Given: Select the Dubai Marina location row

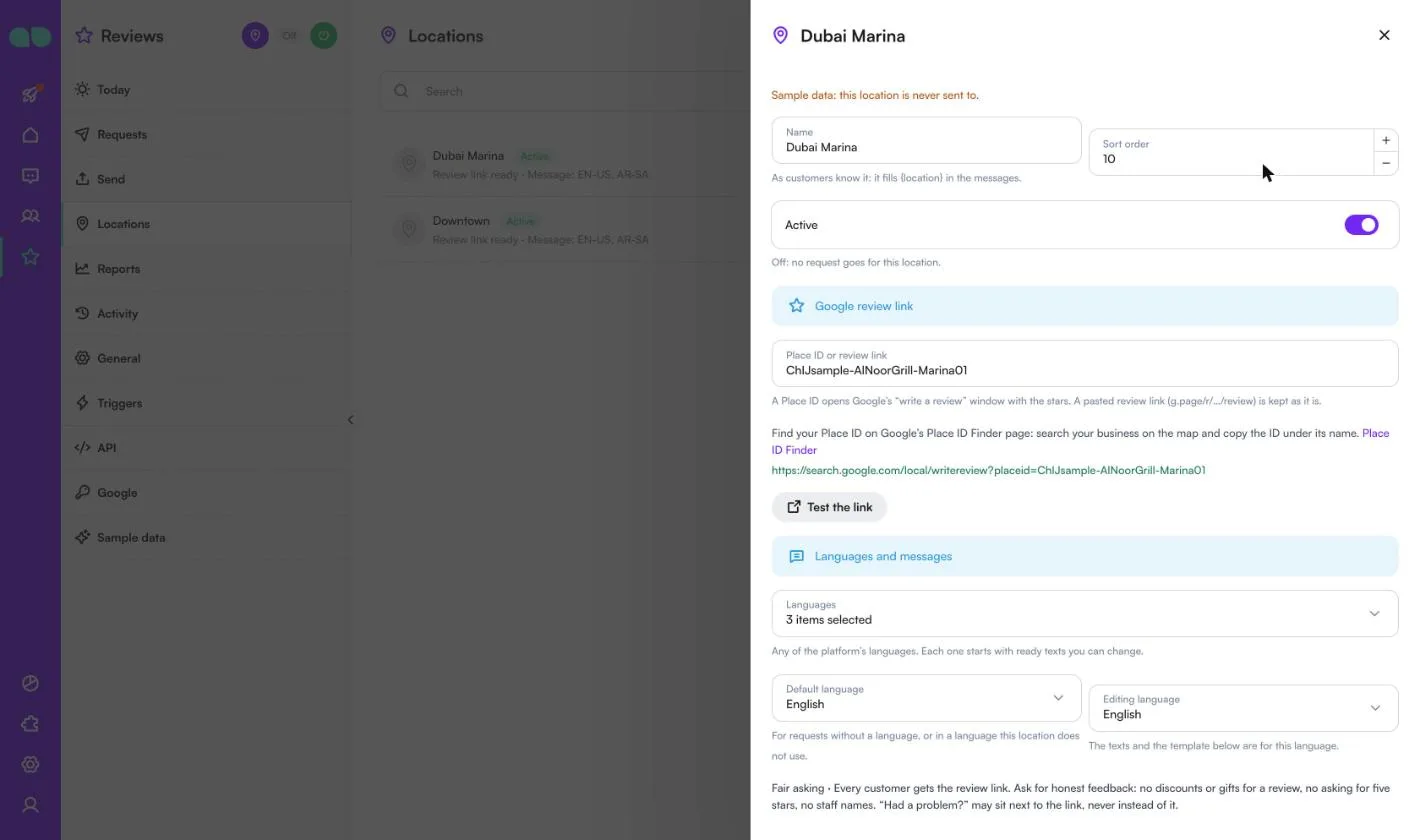Looking at the screenshot, I should tap(565, 165).
